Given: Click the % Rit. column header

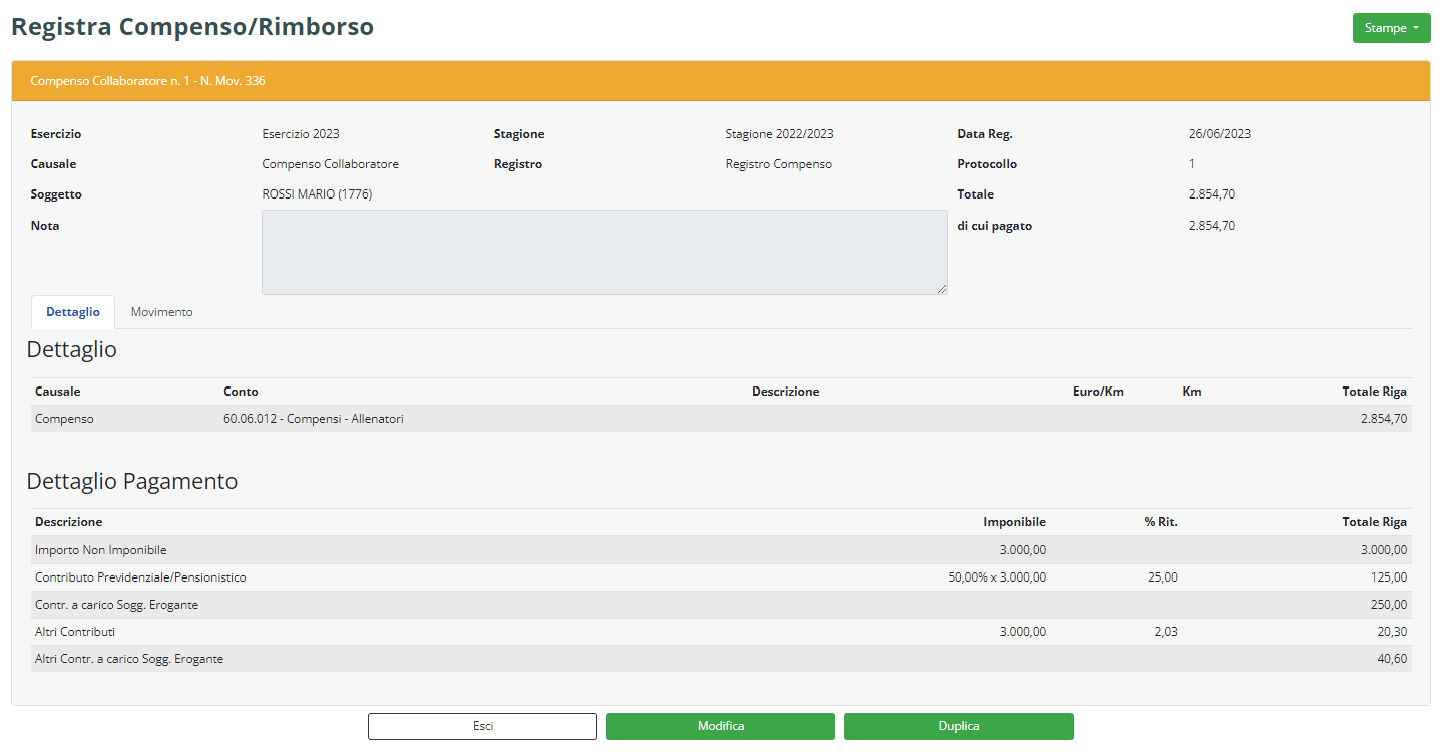Looking at the screenshot, I should [x=1160, y=522].
